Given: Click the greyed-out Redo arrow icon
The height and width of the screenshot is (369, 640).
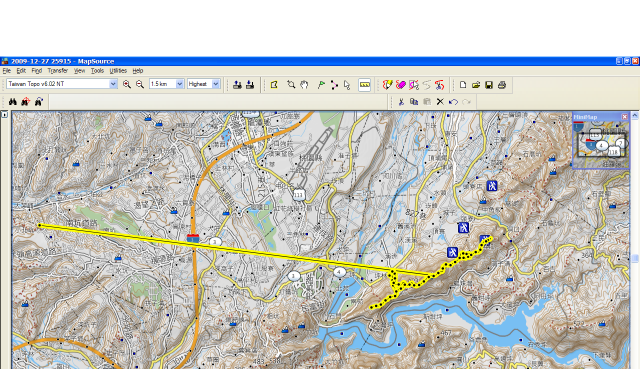Looking at the screenshot, I should tap(466, 102).
